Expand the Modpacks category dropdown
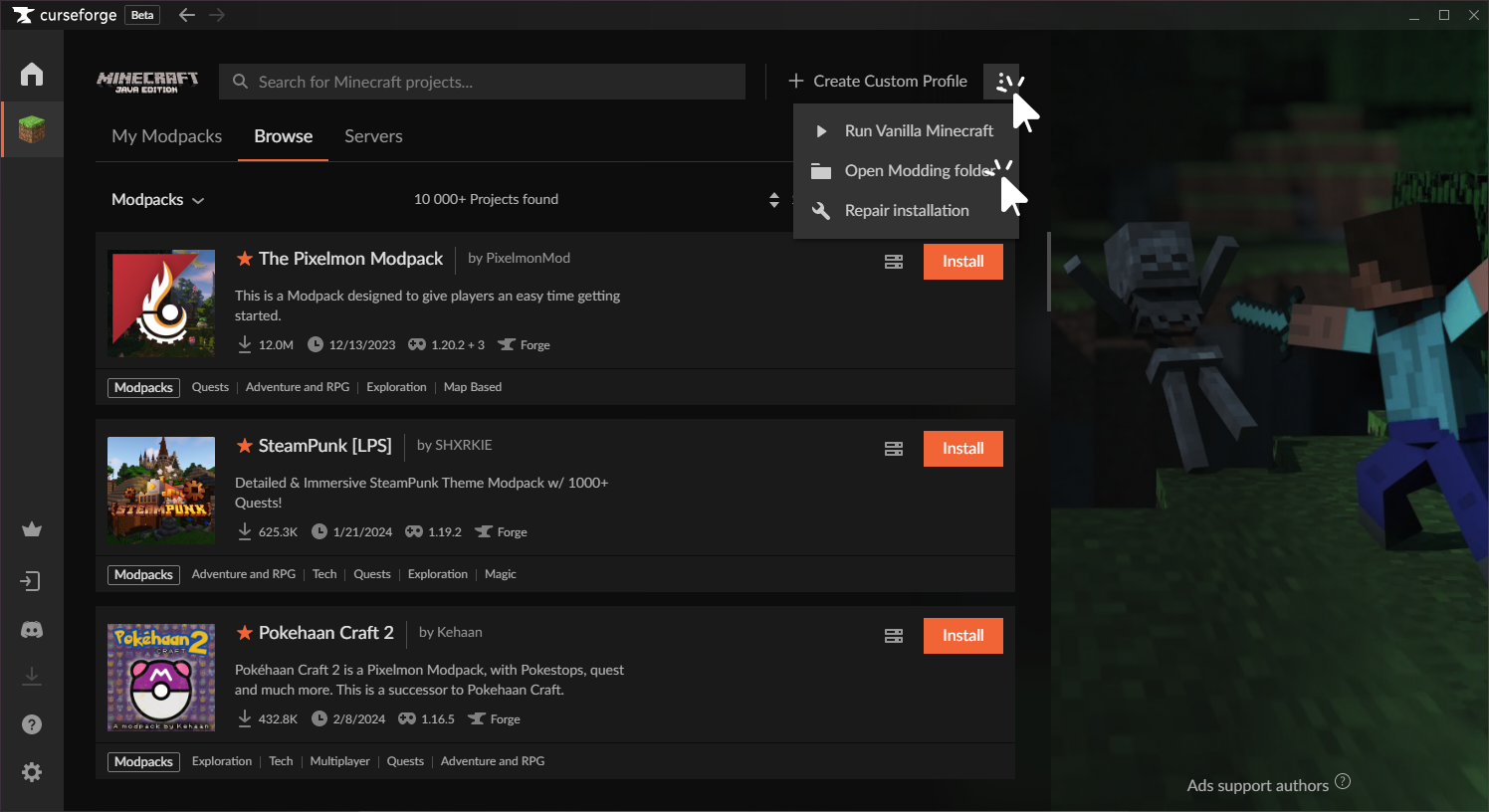 (157, 200)
